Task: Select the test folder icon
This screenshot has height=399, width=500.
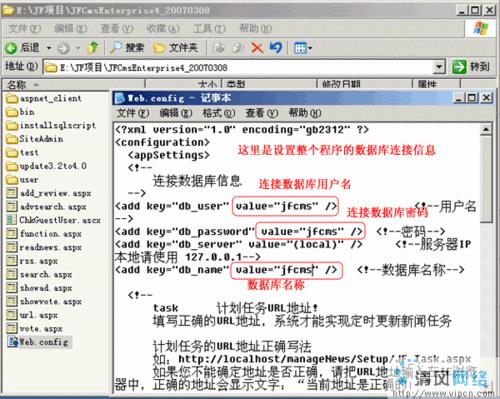Action: (12, 153)
